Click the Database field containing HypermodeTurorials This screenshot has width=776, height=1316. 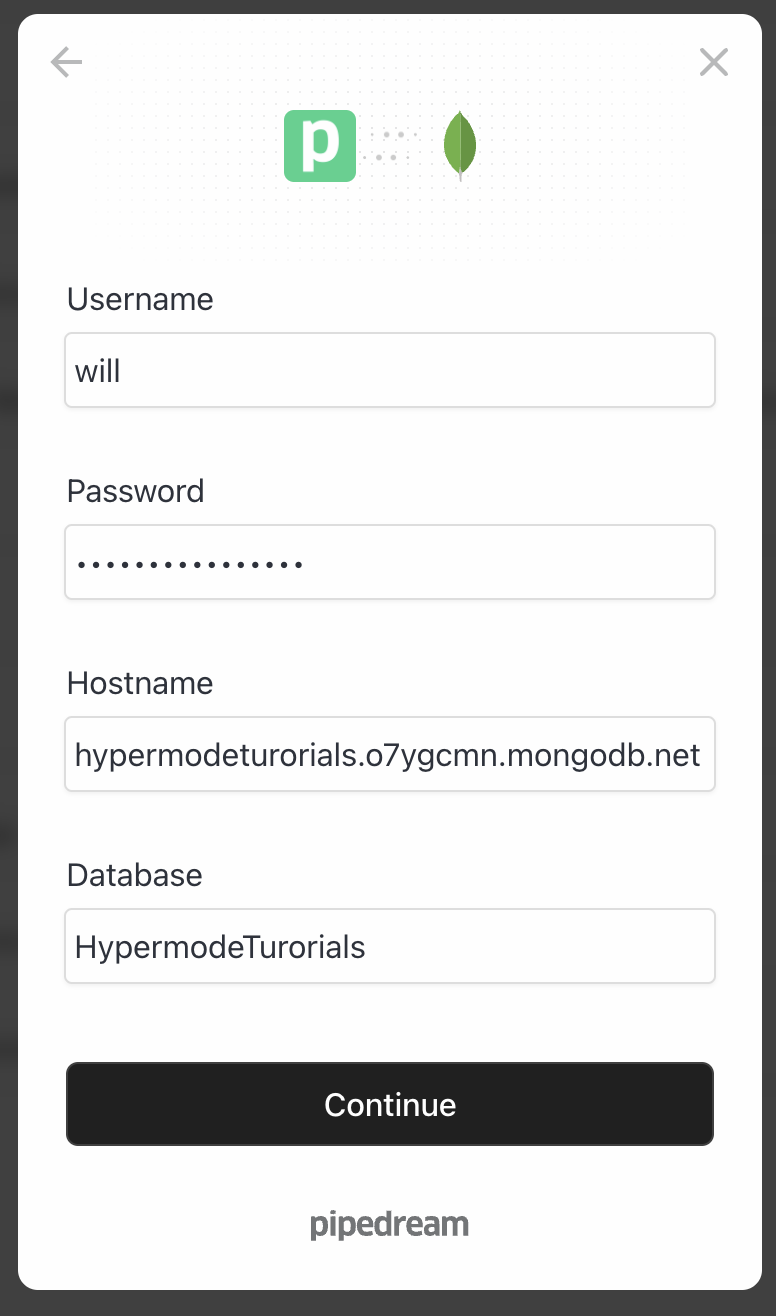[389, 945]
